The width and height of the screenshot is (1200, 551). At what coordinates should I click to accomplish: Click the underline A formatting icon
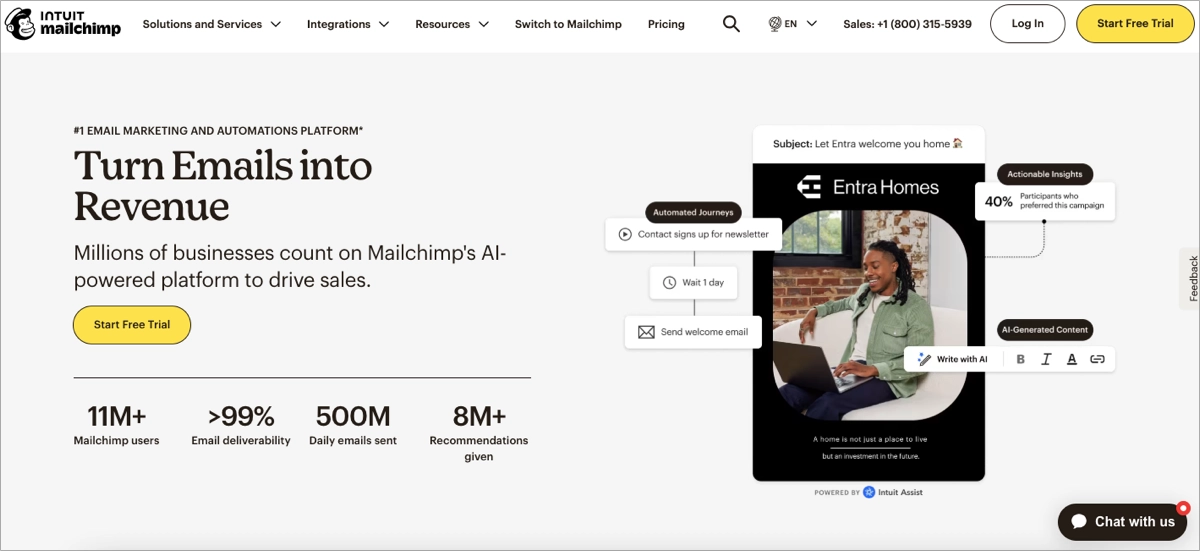(1072, 359)
